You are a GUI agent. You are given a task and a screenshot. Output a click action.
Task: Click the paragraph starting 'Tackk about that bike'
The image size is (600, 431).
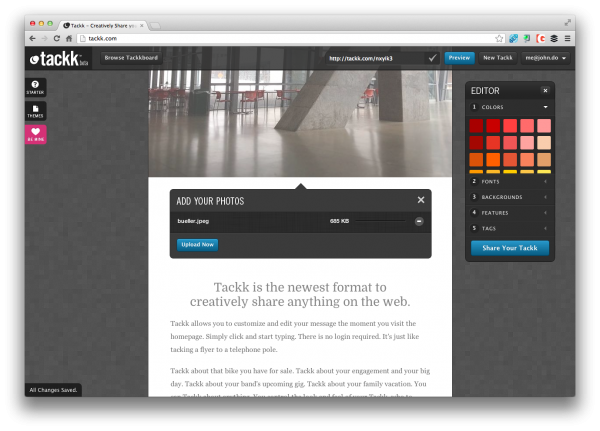point(300,382)
